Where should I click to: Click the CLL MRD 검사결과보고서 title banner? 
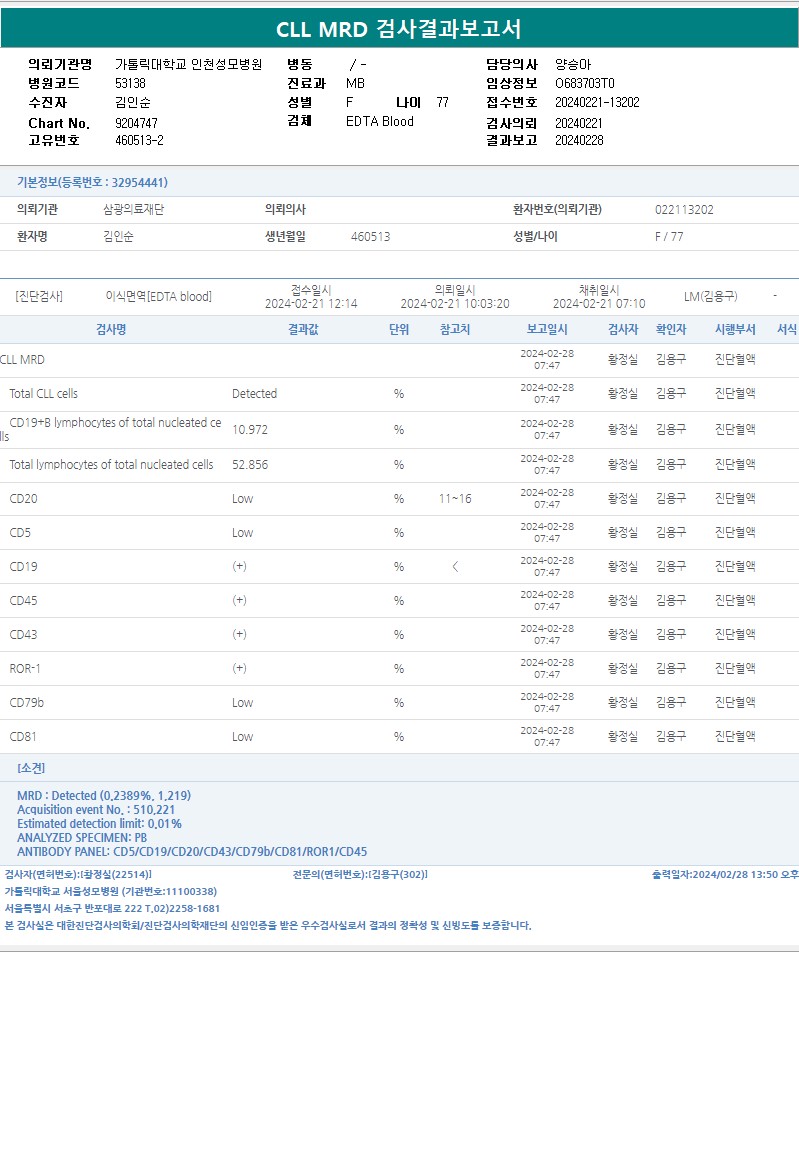[399, 29]
